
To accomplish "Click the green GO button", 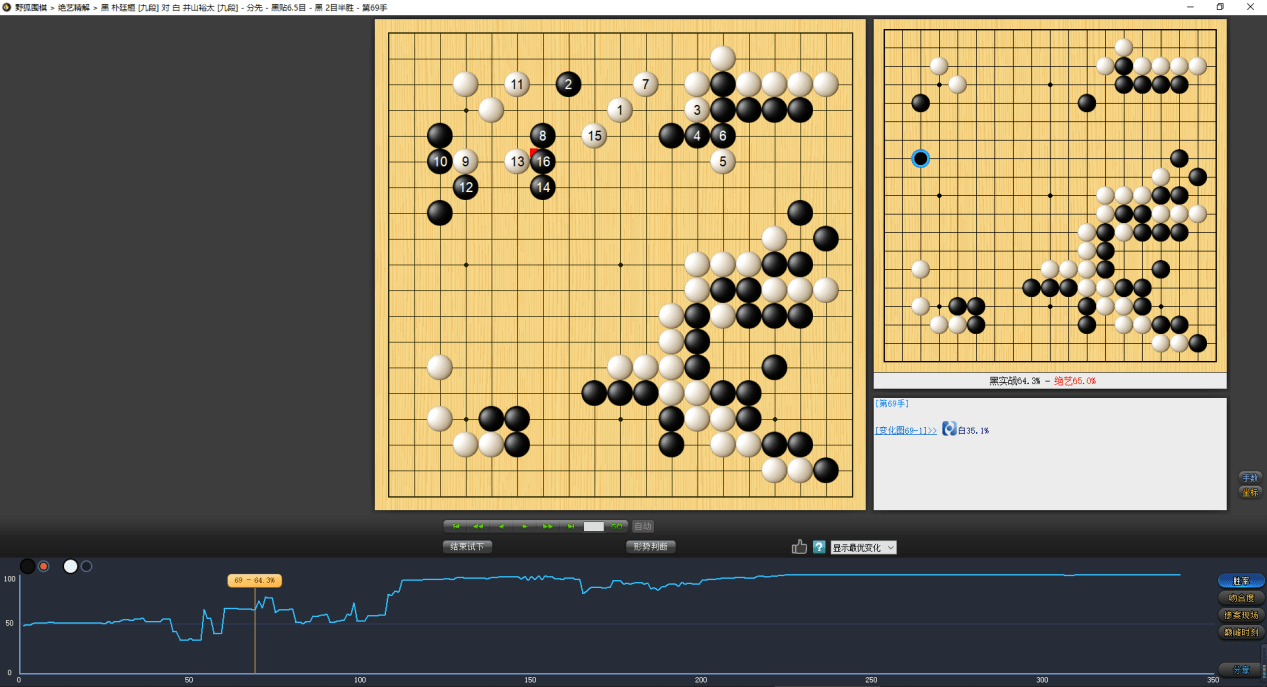I will point(617,526).
